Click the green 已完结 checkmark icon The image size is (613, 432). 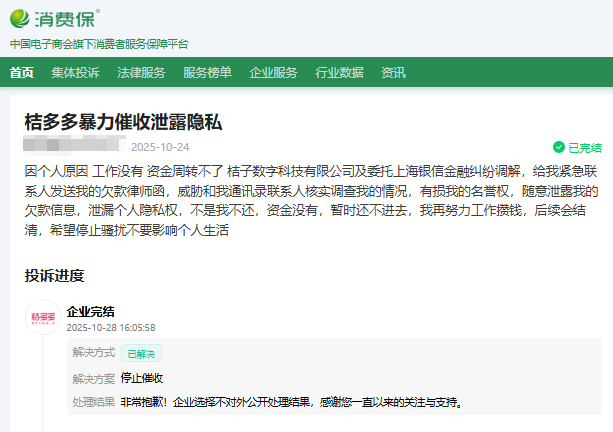559,147
